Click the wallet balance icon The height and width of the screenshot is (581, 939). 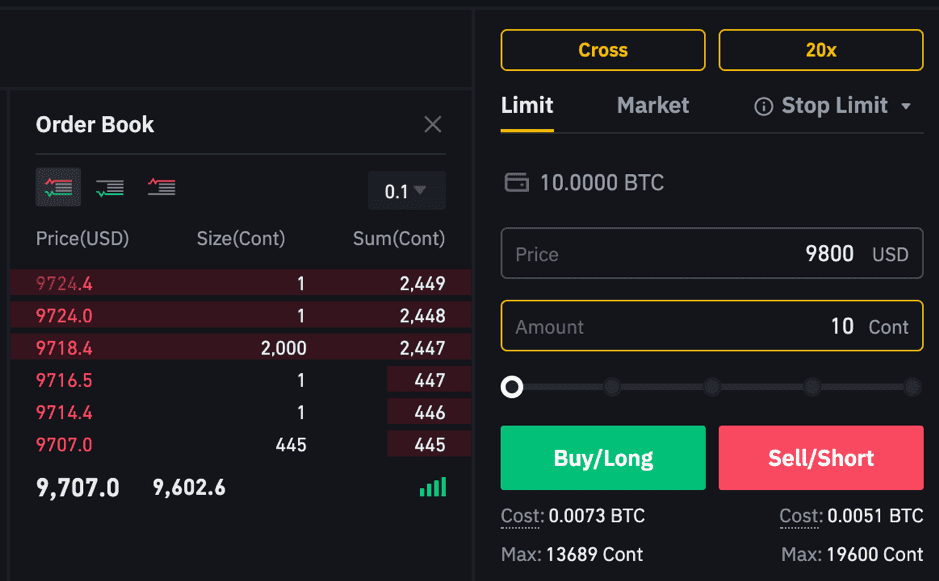[516, 182]
